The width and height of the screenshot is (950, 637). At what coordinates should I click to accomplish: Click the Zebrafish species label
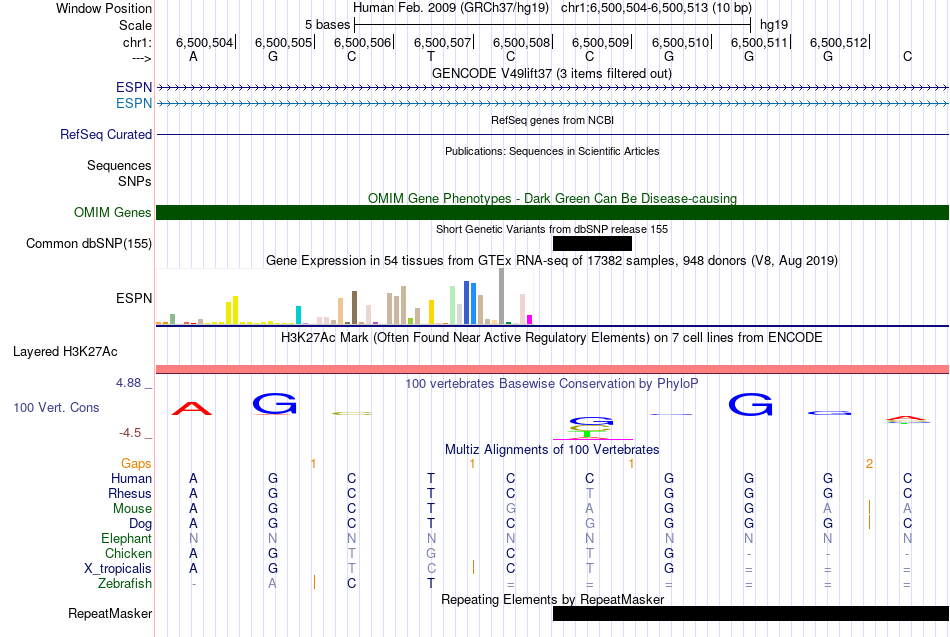(125, 584)
